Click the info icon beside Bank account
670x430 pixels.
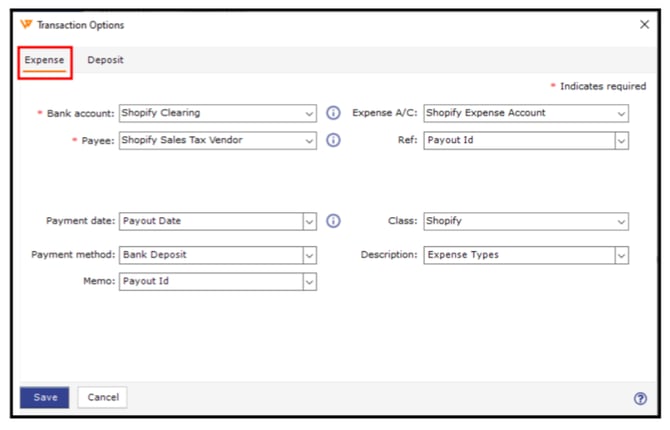coord(334,113)
